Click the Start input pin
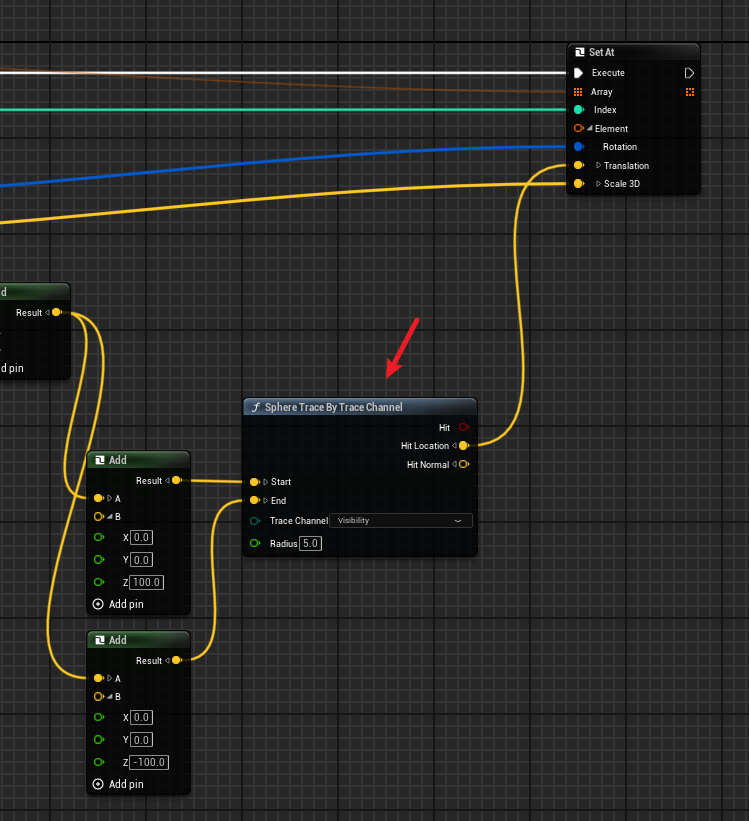This screenshot has width=749, height=821. pos(255,482)
